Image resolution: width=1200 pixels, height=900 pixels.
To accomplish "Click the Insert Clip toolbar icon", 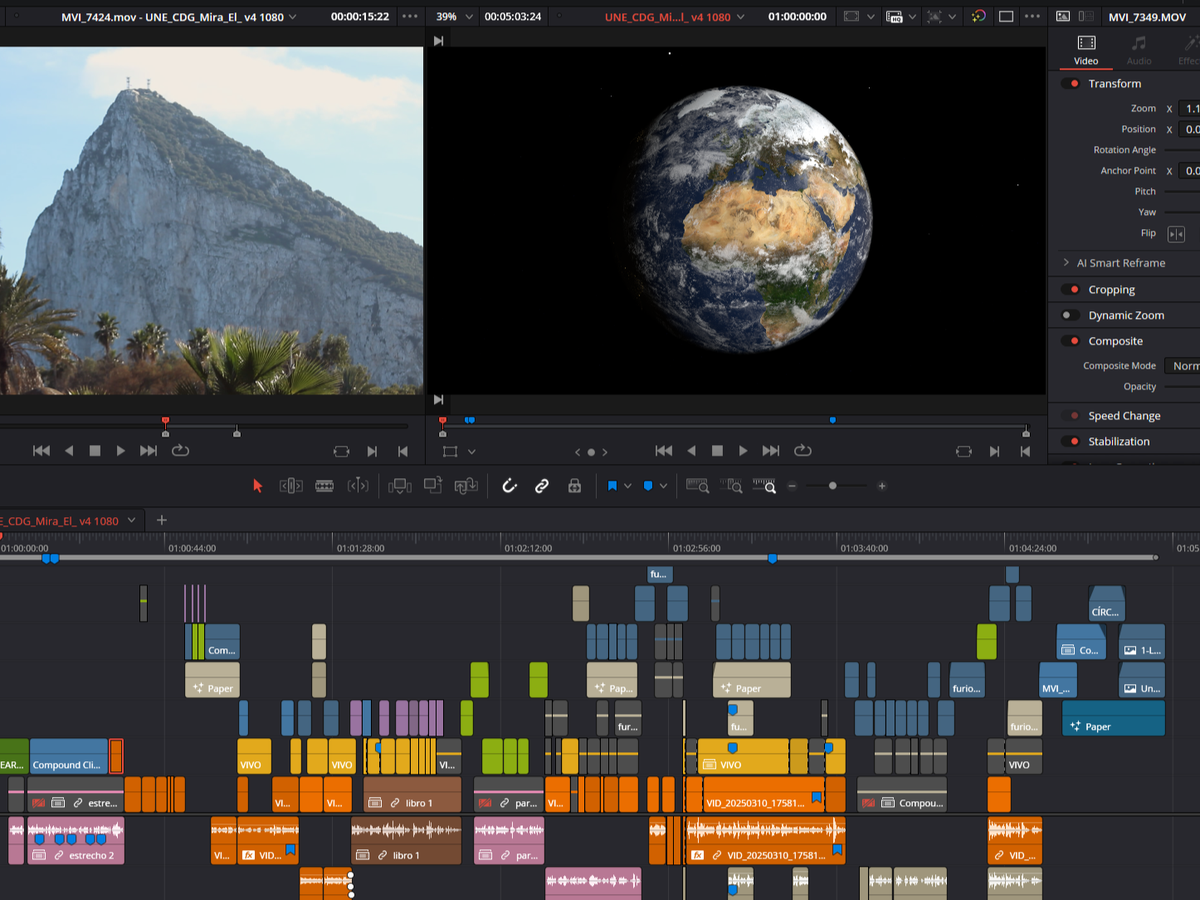I will 399,486.
